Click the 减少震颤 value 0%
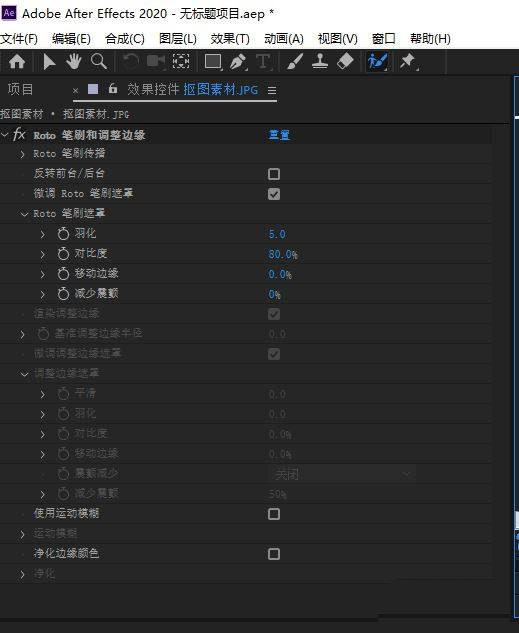Viewport: 519px width, 633px height. point(274,294)
